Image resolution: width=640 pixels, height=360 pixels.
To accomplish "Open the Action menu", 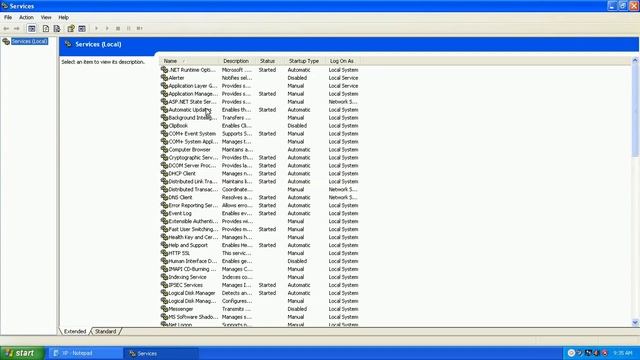I will (x=26, y=18).
